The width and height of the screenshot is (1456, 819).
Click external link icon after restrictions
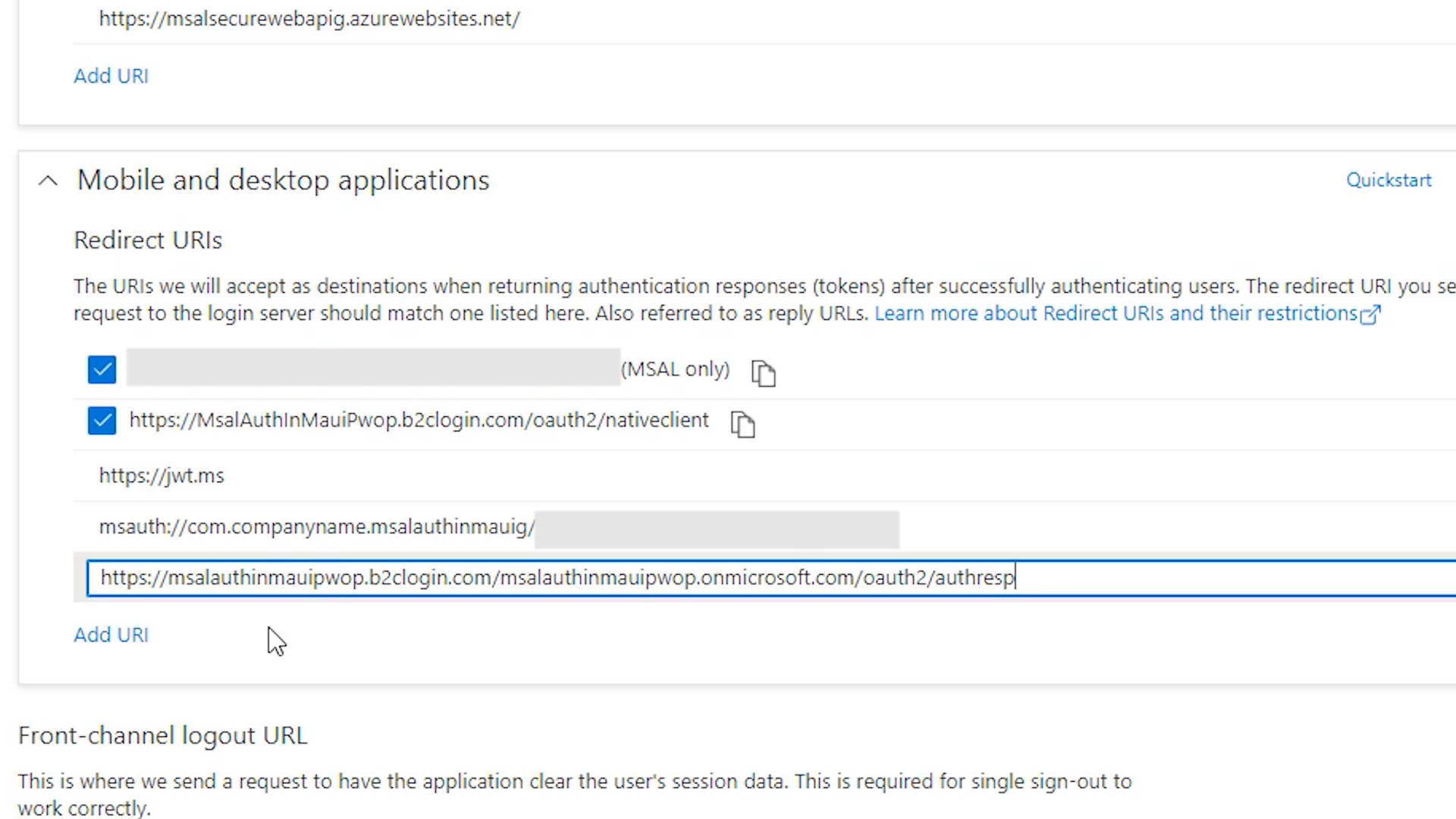tap(1370, 315)
